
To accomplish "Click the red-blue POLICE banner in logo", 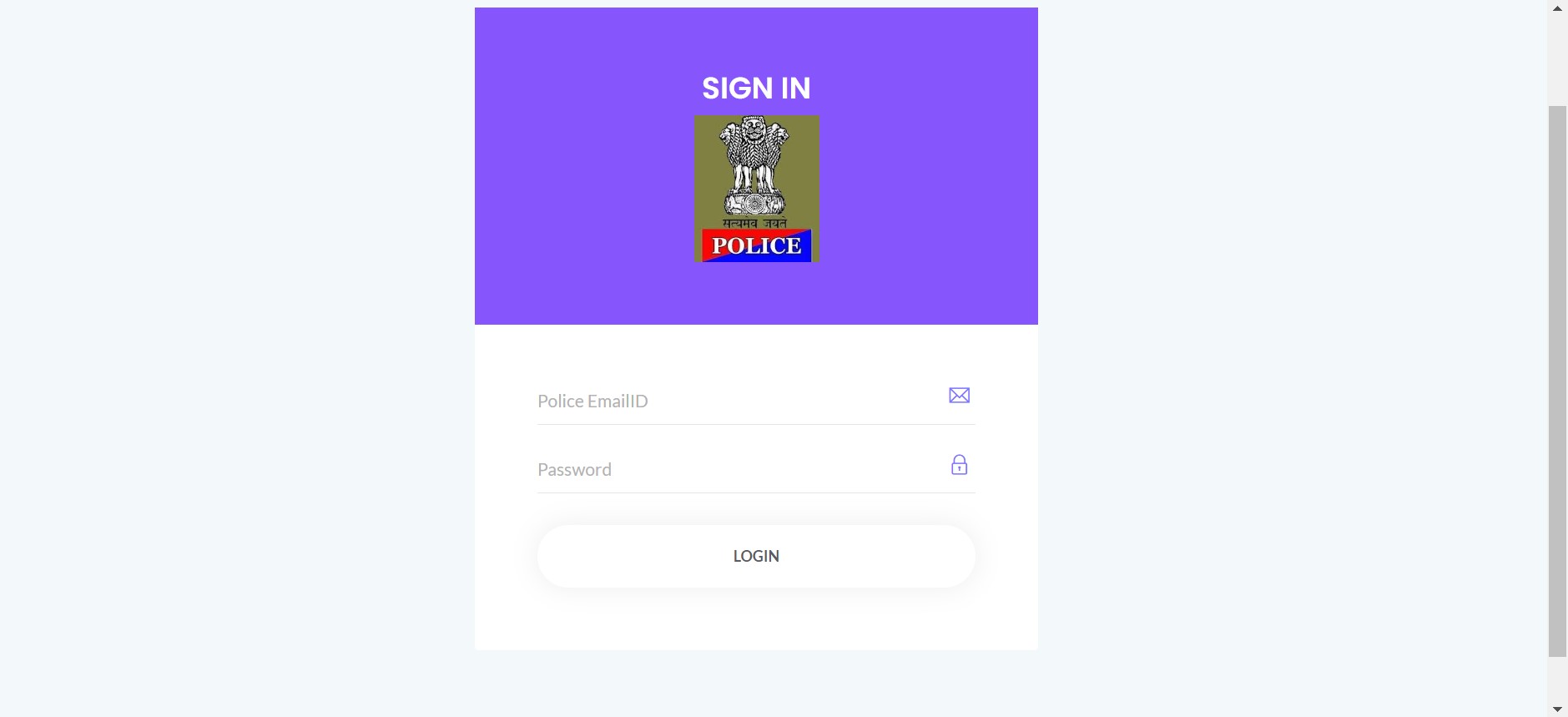I will tap(757, 245).
